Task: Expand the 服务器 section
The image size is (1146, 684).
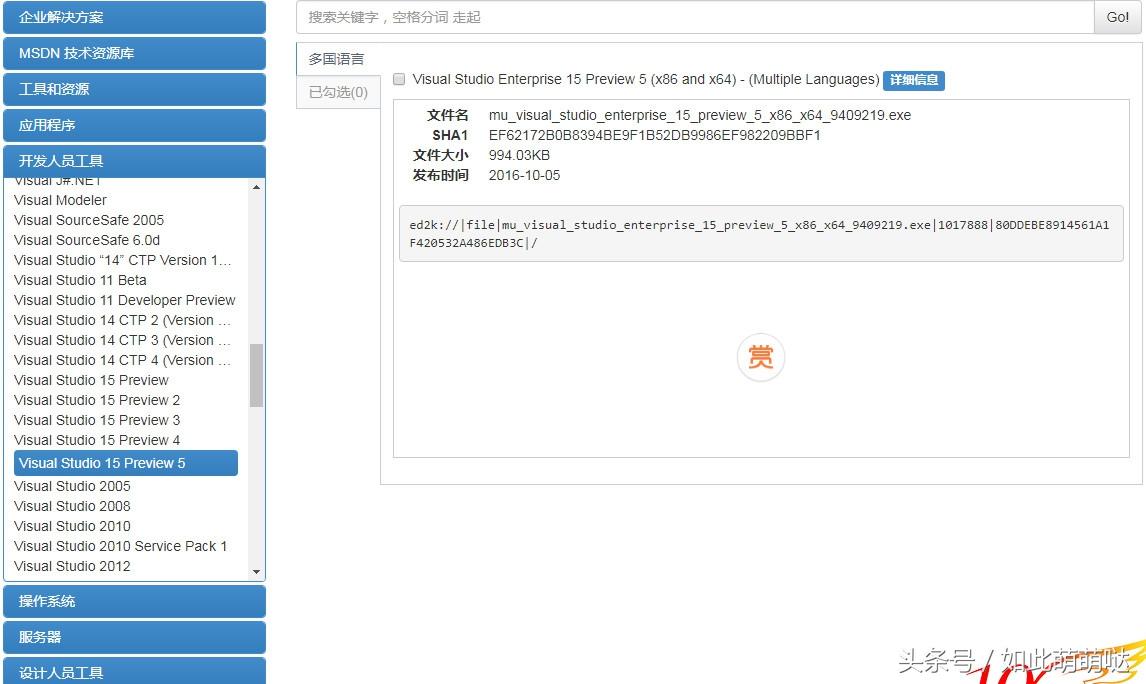Action: pyautogui.click(x=134, y=636)
